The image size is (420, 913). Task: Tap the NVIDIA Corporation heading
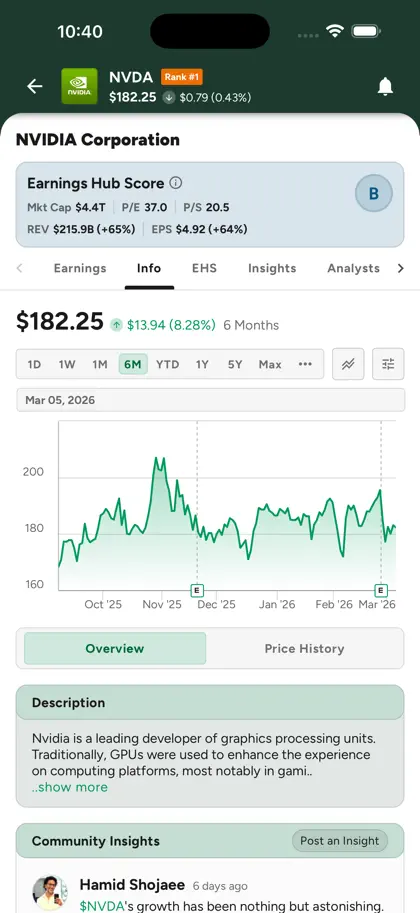98,140
